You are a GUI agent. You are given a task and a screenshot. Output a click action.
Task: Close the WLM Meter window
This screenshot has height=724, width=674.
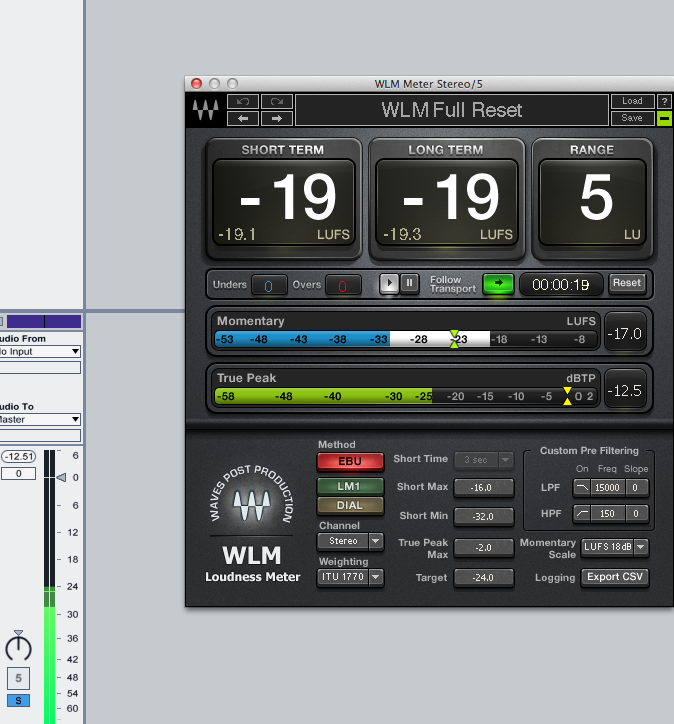click(197, 84)
